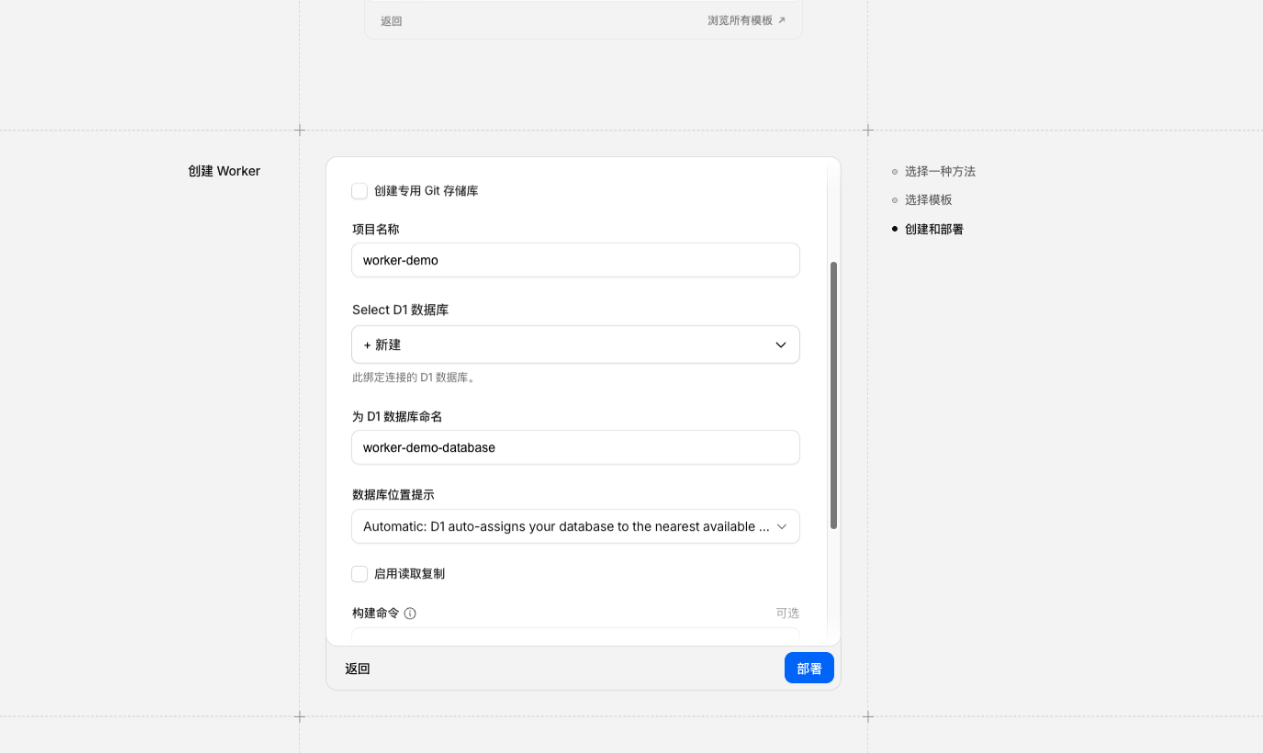
Task: Click the chevron icon in the Automatic location field
Action: (782, 527)
